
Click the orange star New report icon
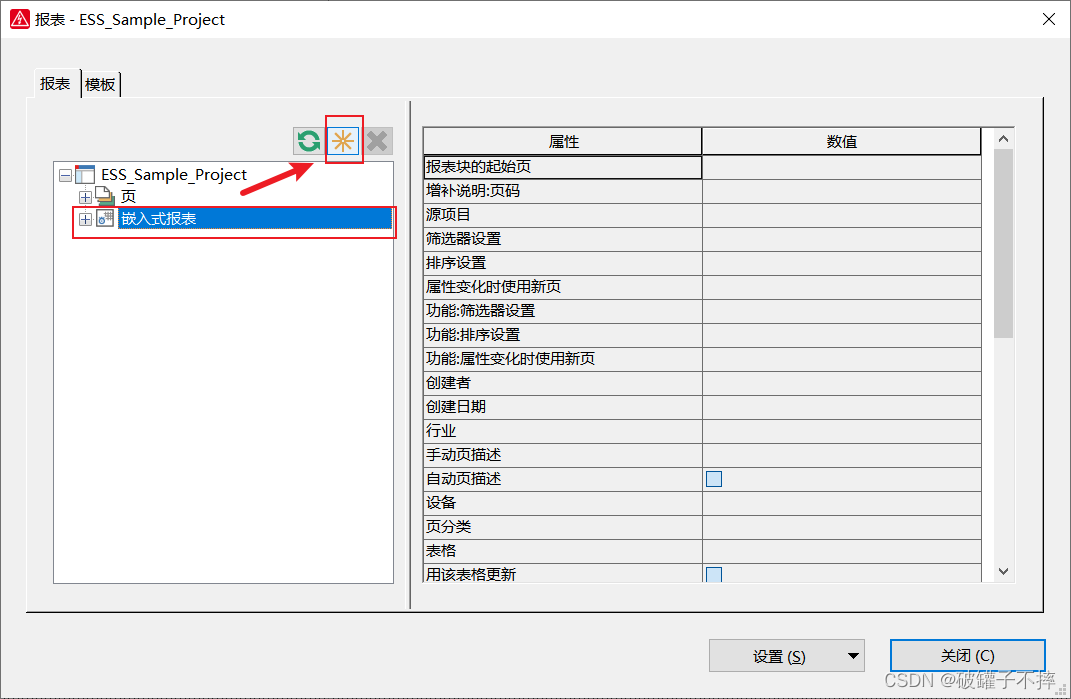(x=343, y=141)
